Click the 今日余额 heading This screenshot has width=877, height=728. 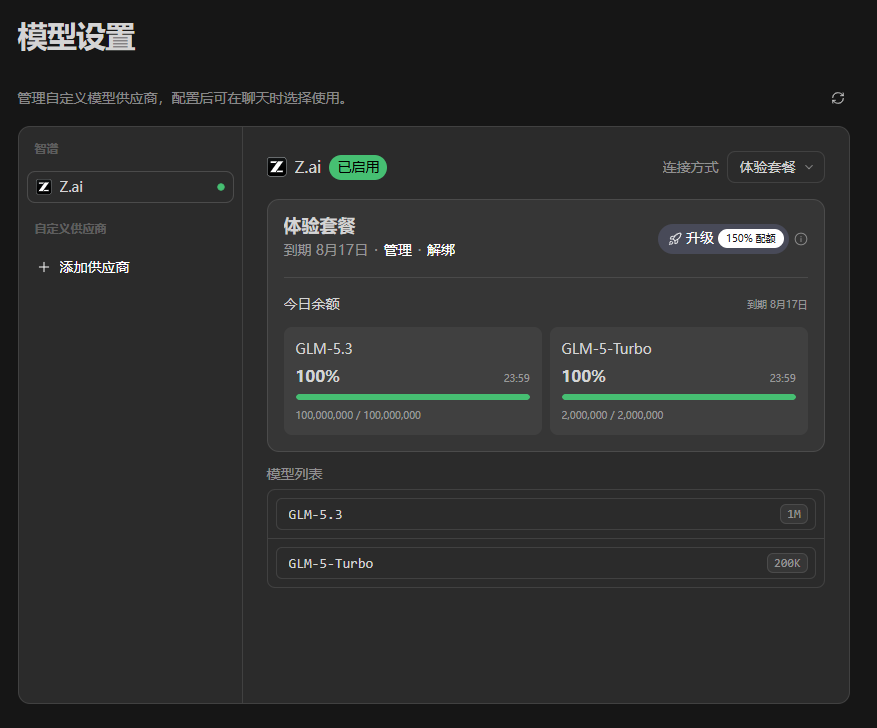tap(312, 304)
